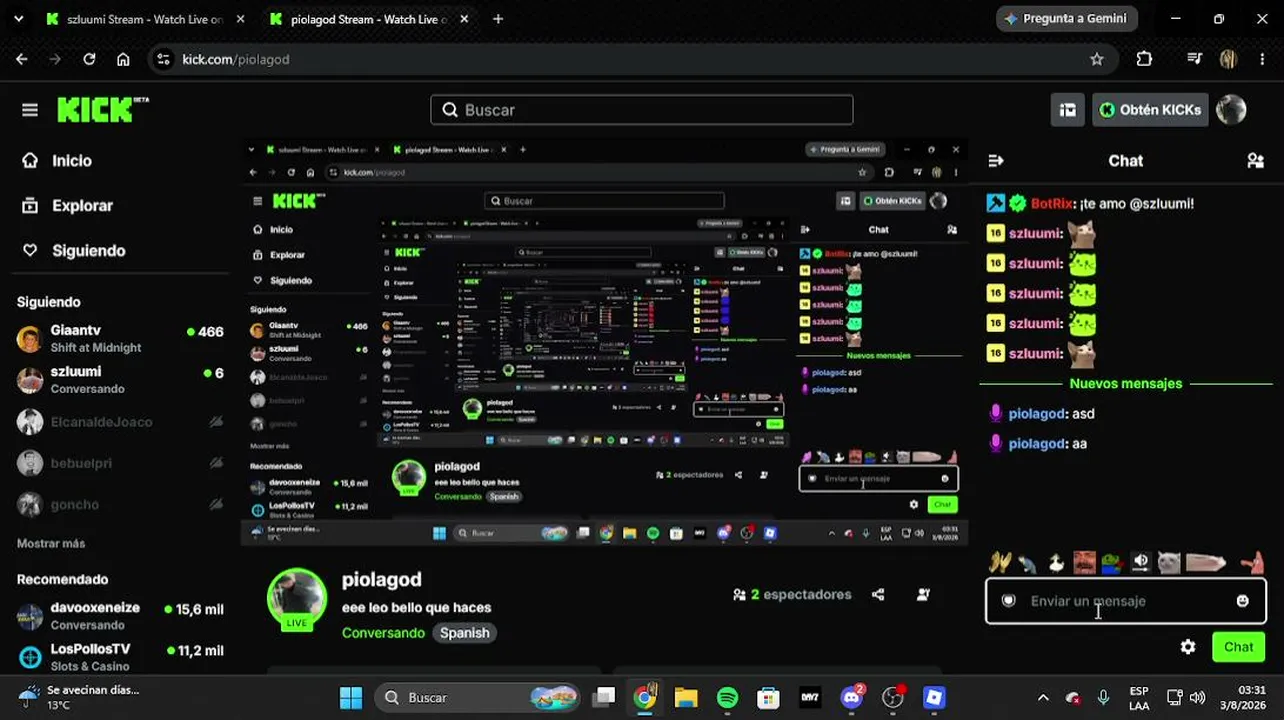1284x720 pixels.
Task: Insert the white duck emote
Action: [1056, 563]
